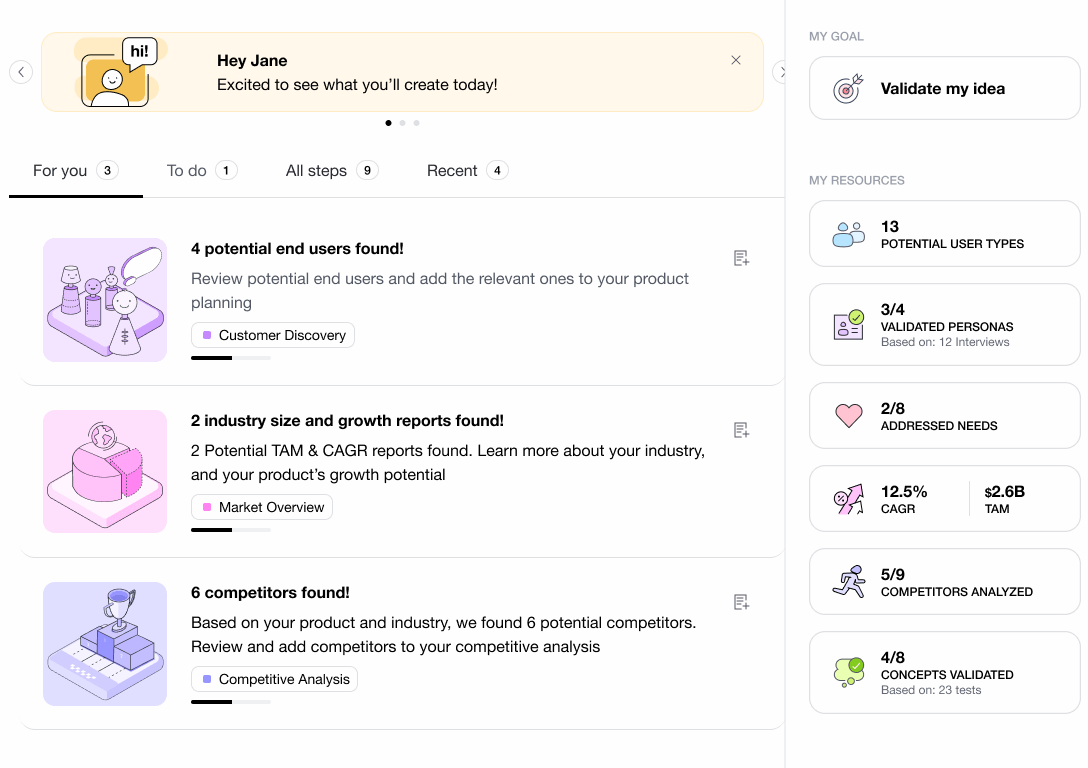Click the Potential User Types people icon

coord(848,234)
